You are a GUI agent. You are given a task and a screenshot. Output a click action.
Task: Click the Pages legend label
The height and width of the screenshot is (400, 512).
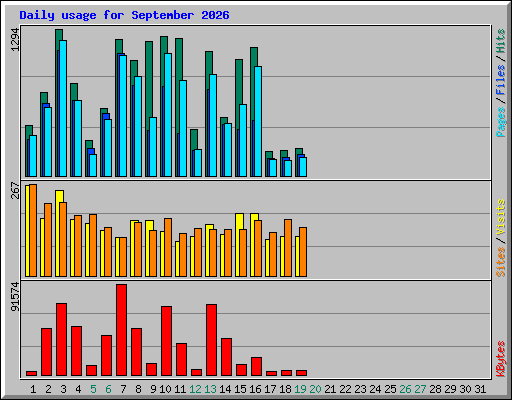pos(501,122)
